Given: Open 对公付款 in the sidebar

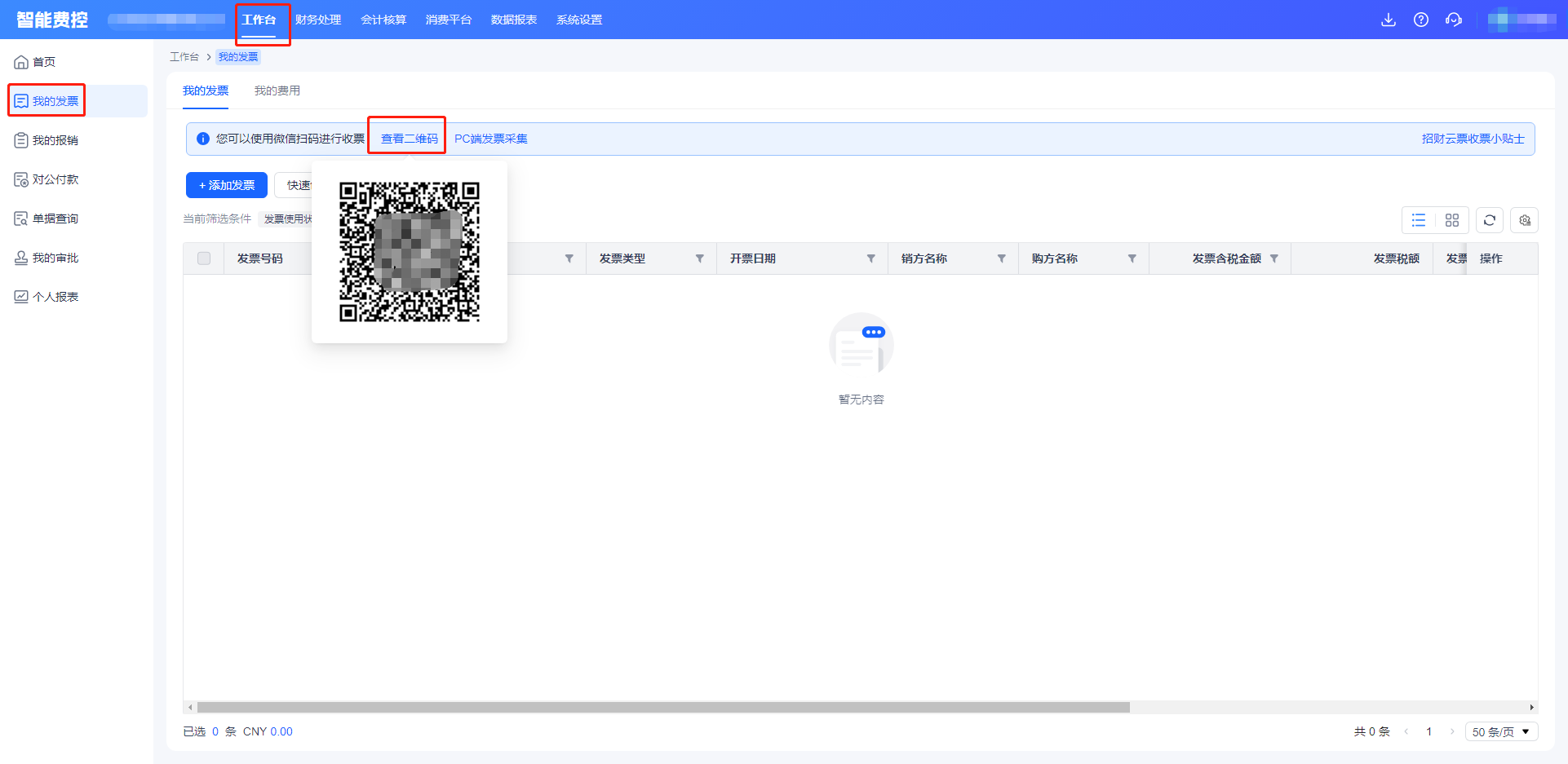Looking at the screenshot, I should pyautogui.click(x=55, y=179).
